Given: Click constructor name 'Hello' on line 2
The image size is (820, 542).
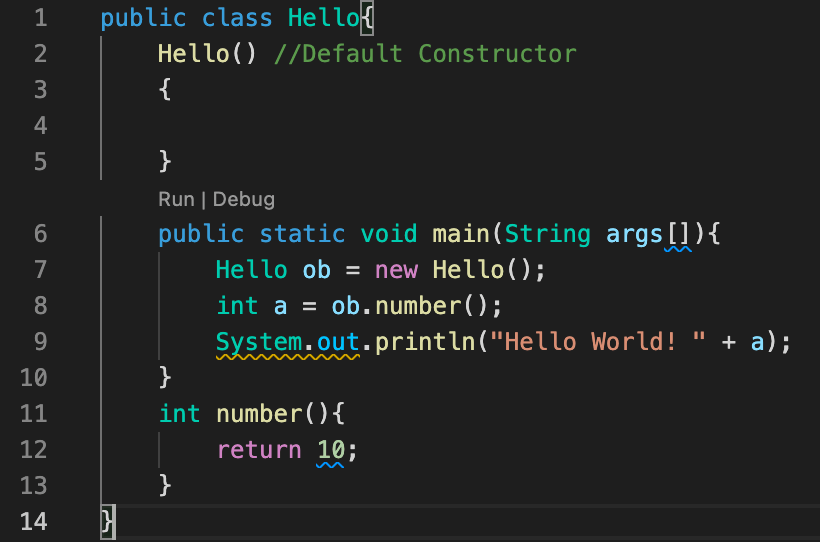Looking at the screenshot, I should coord(194,54).
